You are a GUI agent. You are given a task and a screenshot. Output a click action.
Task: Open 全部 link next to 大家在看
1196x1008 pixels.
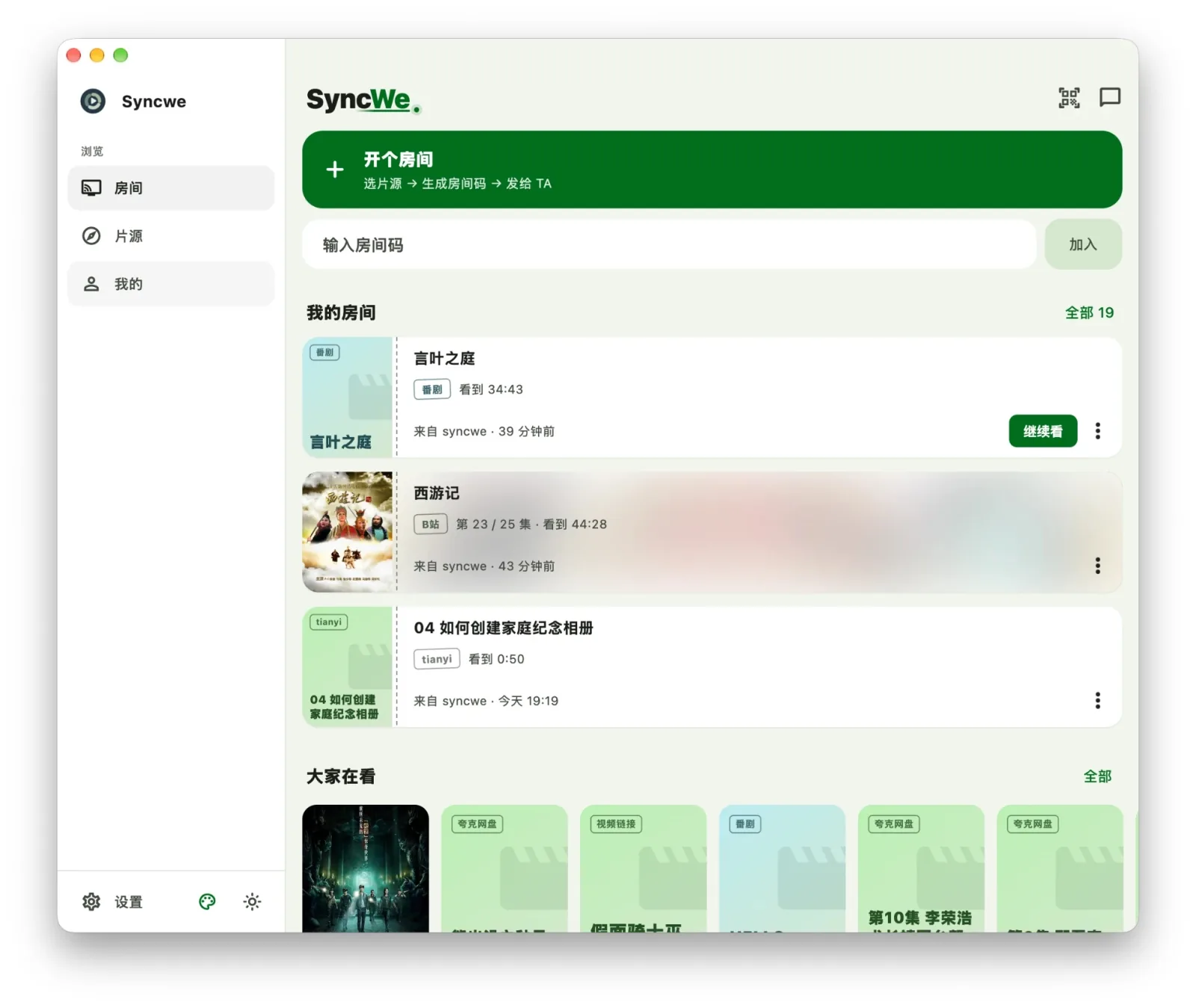pyautogui.click(x=1097, y=776)
